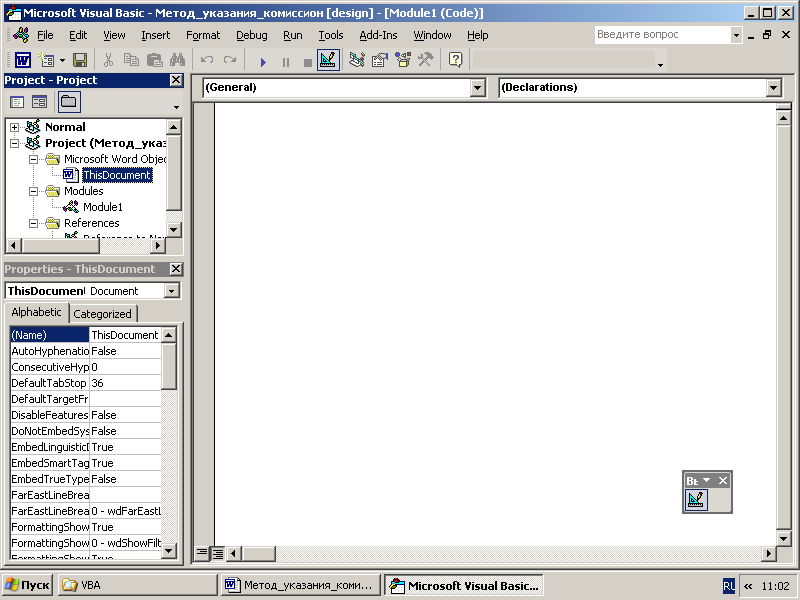This screenshot has height=600, width=800.
Task: Click View Code icon in Project panel
Action: [x=17, y=102]
